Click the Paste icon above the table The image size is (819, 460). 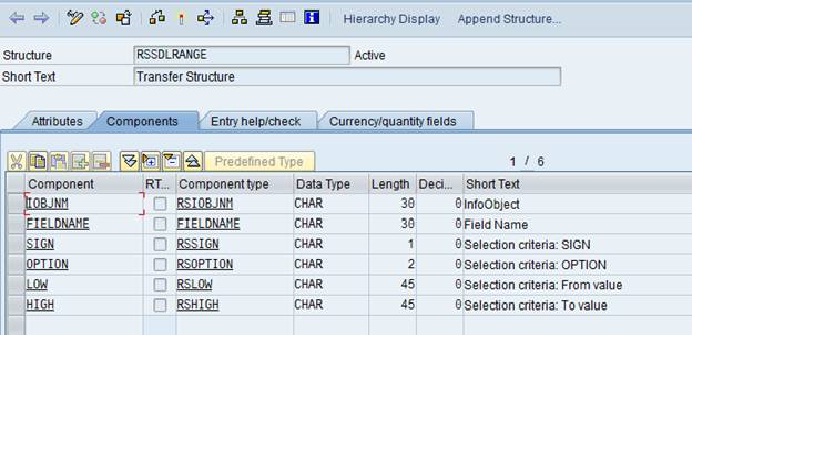[58, 161]
